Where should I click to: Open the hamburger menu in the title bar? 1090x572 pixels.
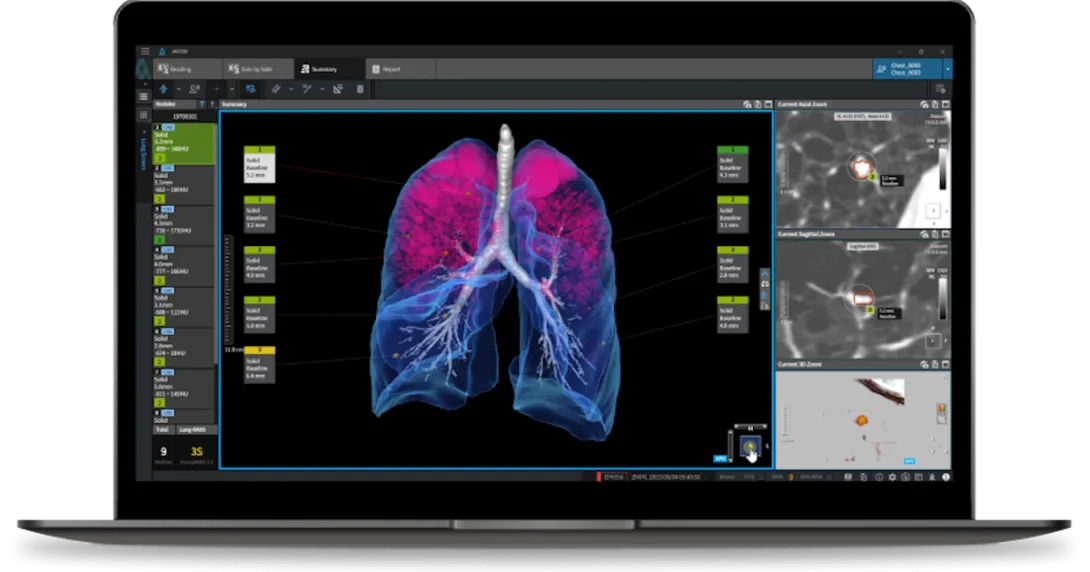(x=145, y=51)
